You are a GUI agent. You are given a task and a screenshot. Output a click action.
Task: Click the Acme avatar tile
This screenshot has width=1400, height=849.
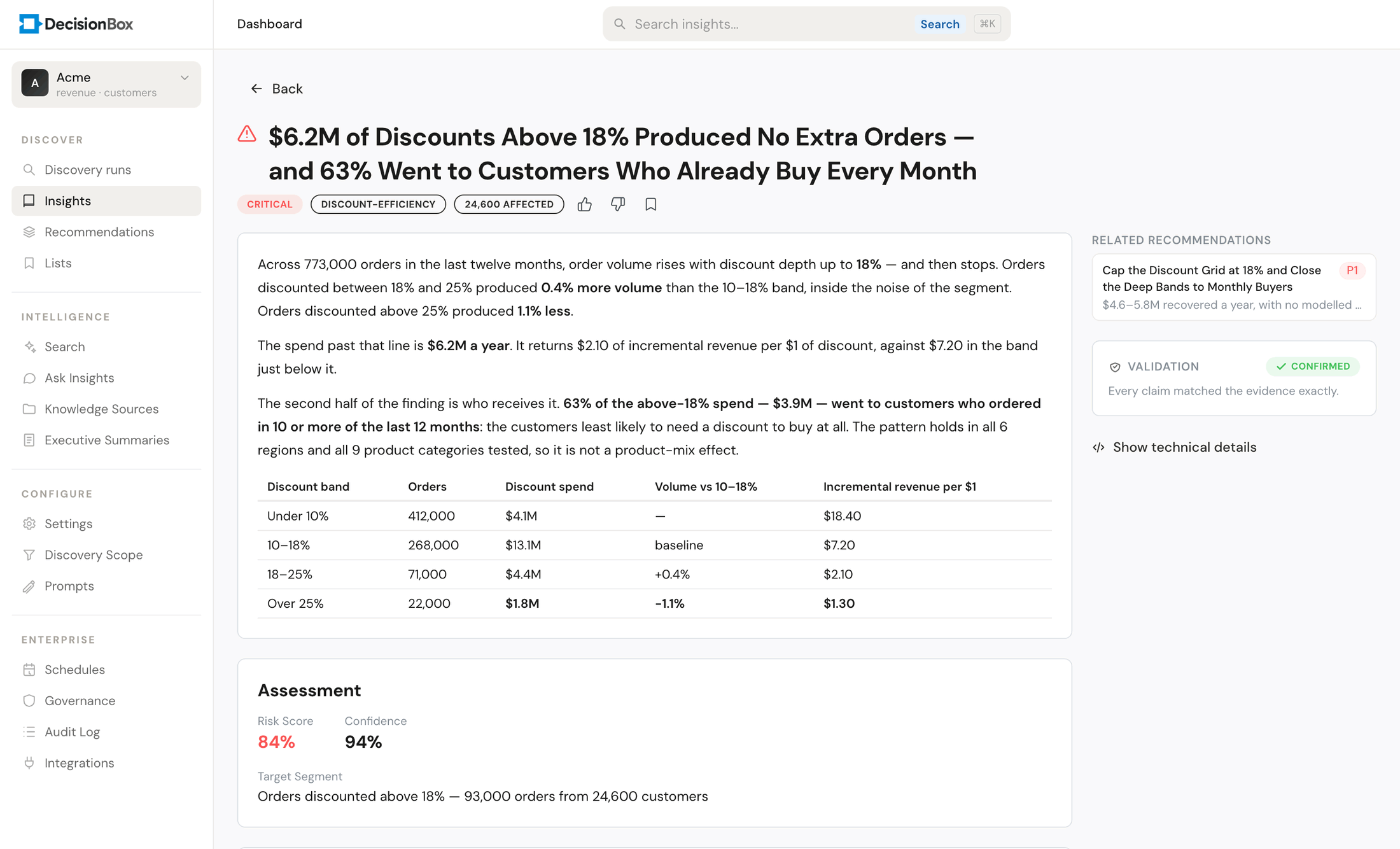(35, 83)
